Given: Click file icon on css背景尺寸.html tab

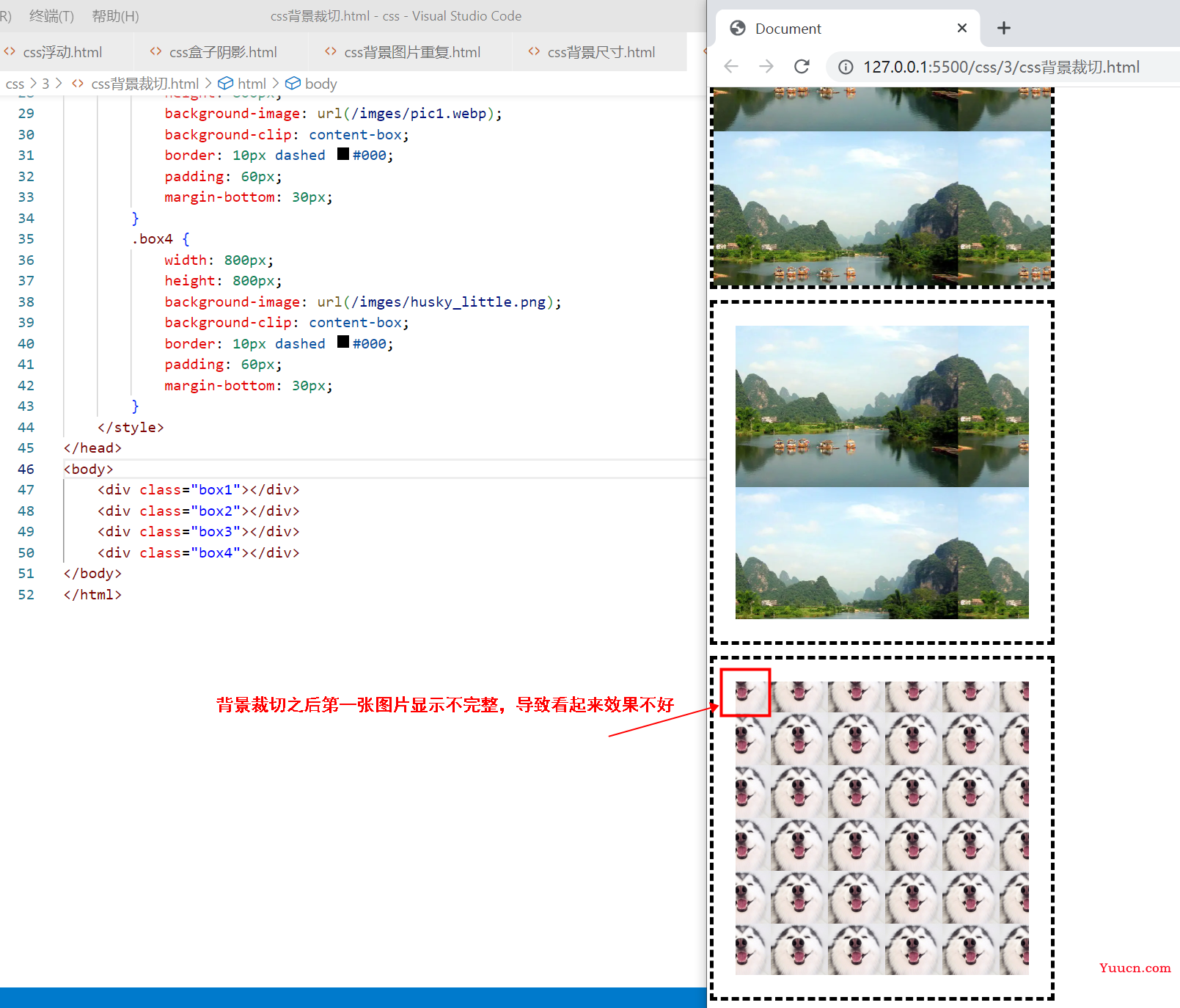Looking at the screenshot, I should [534, 51].
